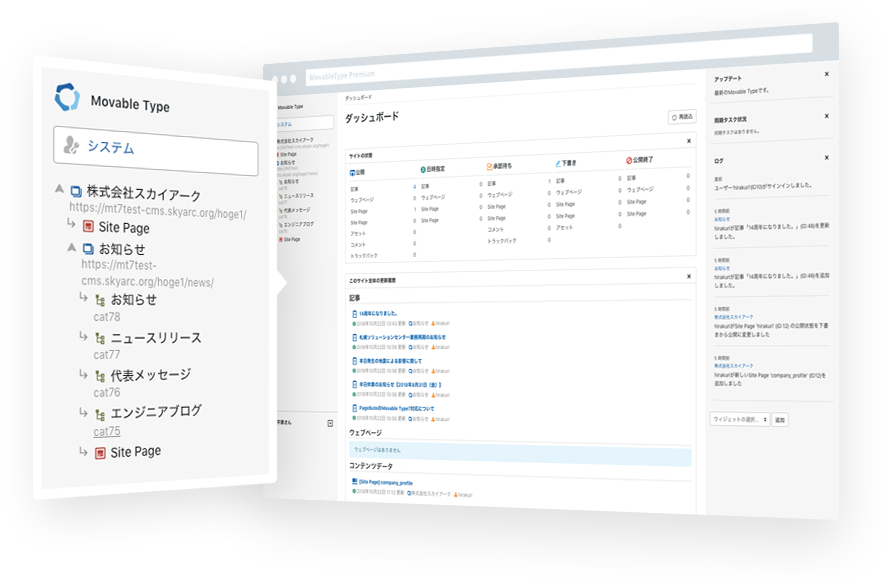Collapse the 株式会社スカイアーク site tree
Image resolution: width=889 pixels, height=585 pixels.
click(59, 188)
